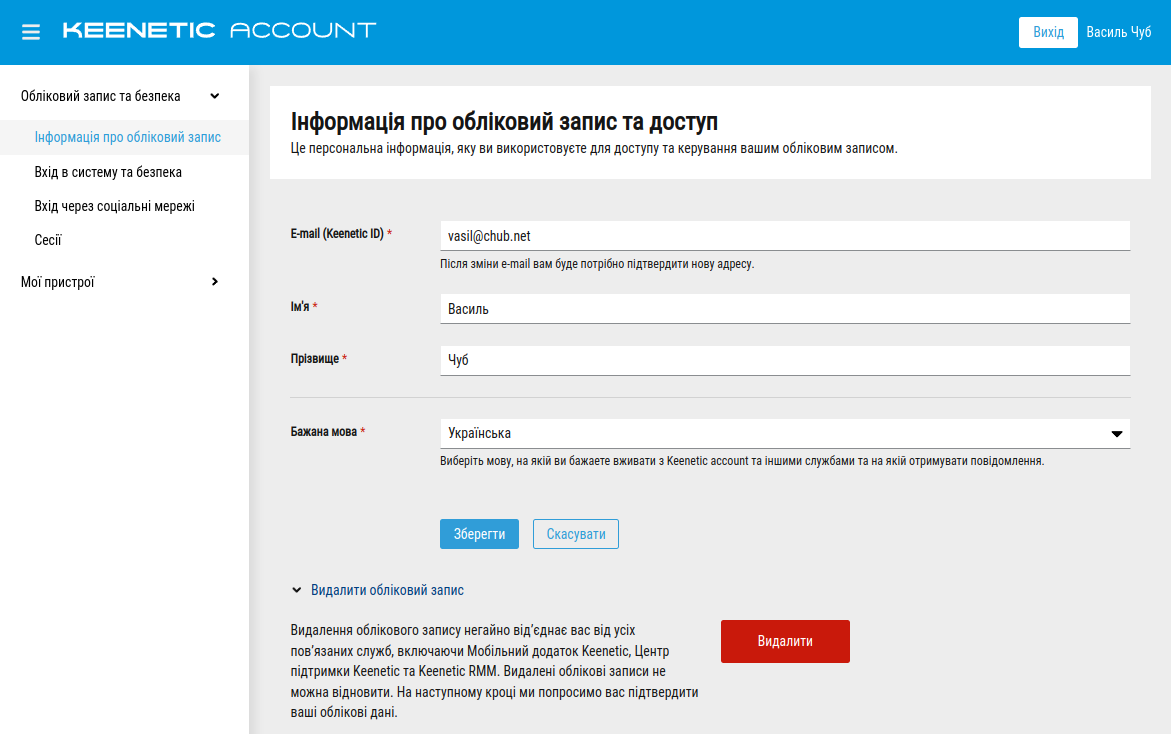Collapse the Видалити обліковий запис section

297,590
